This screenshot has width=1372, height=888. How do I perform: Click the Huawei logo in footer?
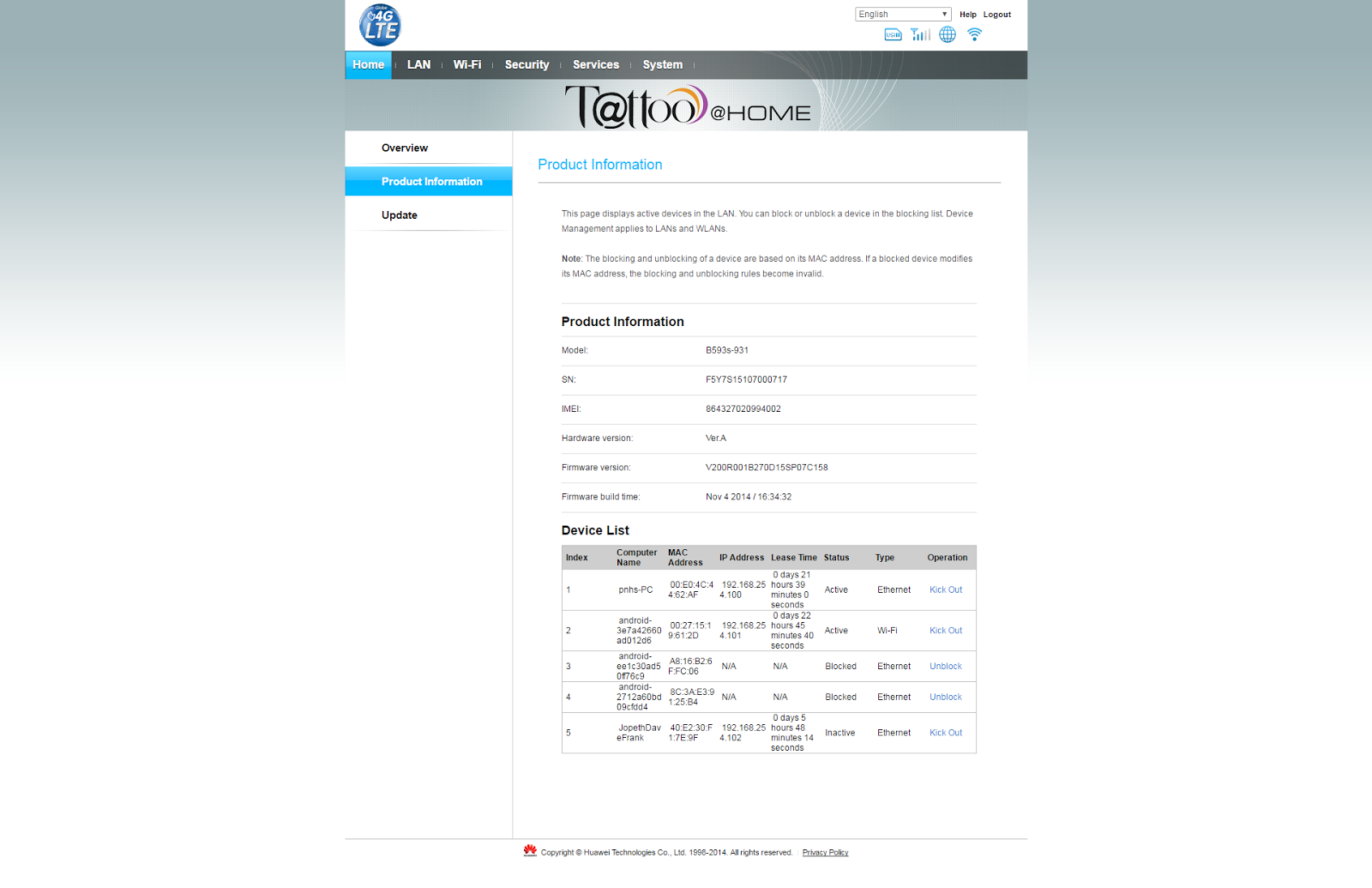[x=530, y=850]
